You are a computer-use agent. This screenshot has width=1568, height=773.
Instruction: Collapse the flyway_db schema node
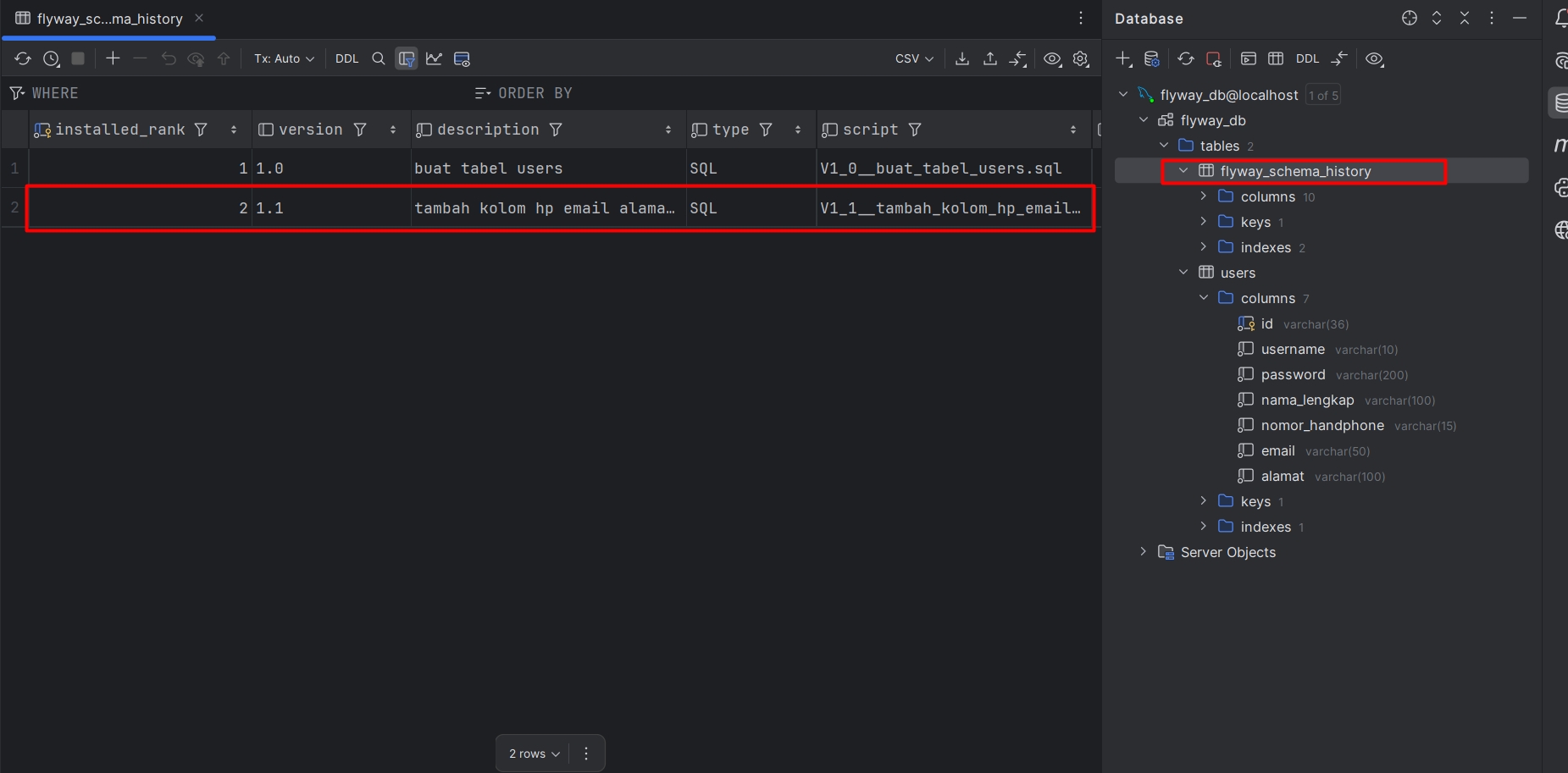[x=1144, y=120]
